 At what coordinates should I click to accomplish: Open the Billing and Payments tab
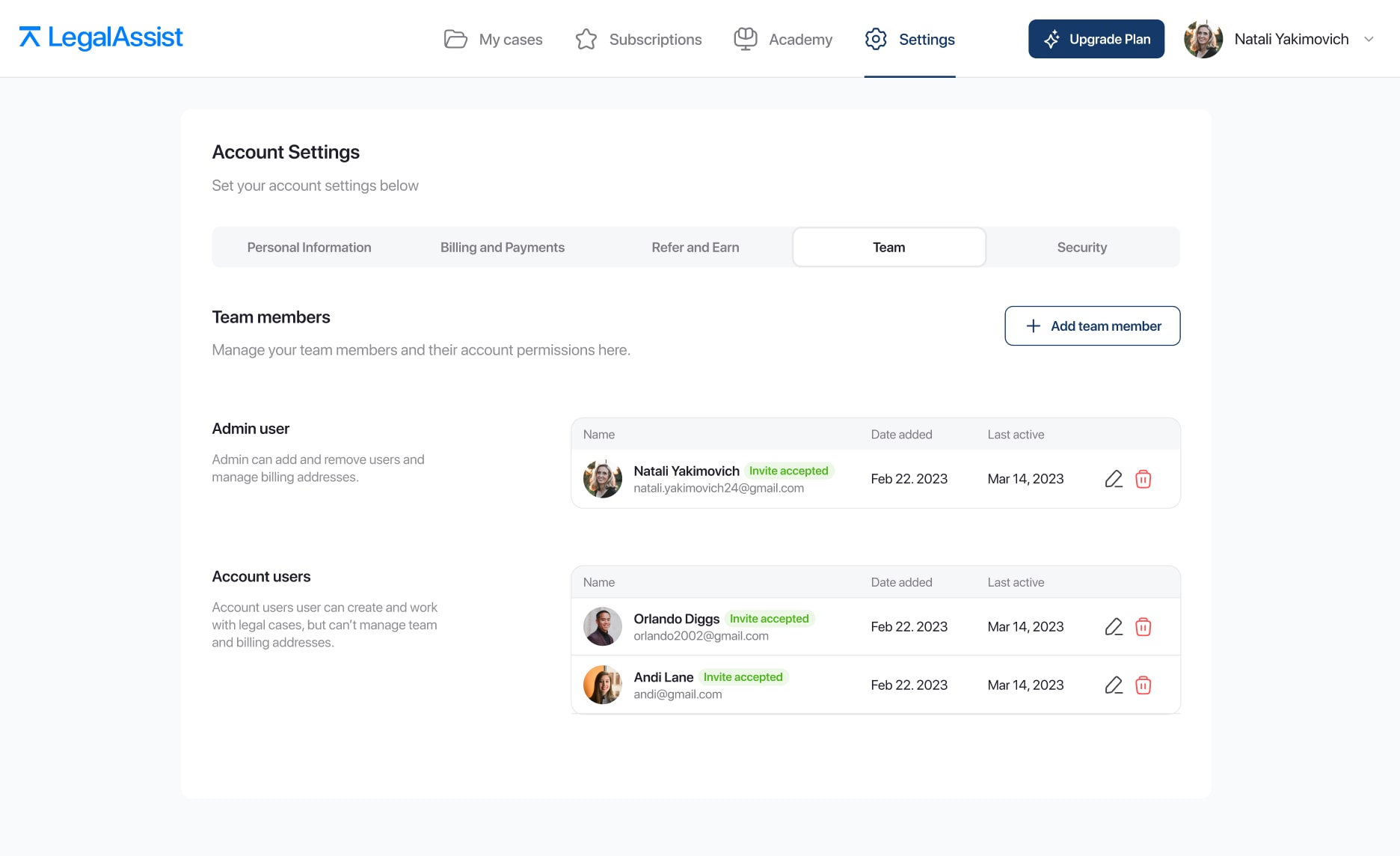[503, 247]
